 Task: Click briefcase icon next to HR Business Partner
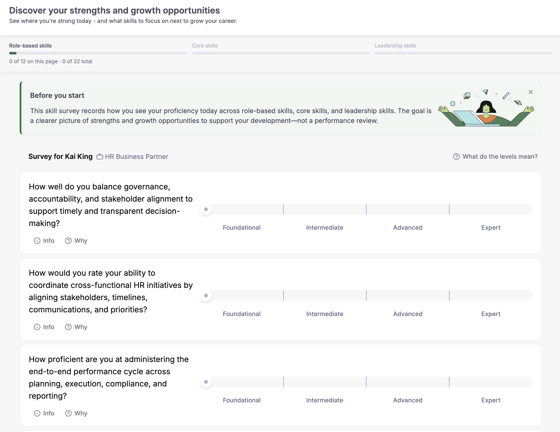(x=100, y=156)
